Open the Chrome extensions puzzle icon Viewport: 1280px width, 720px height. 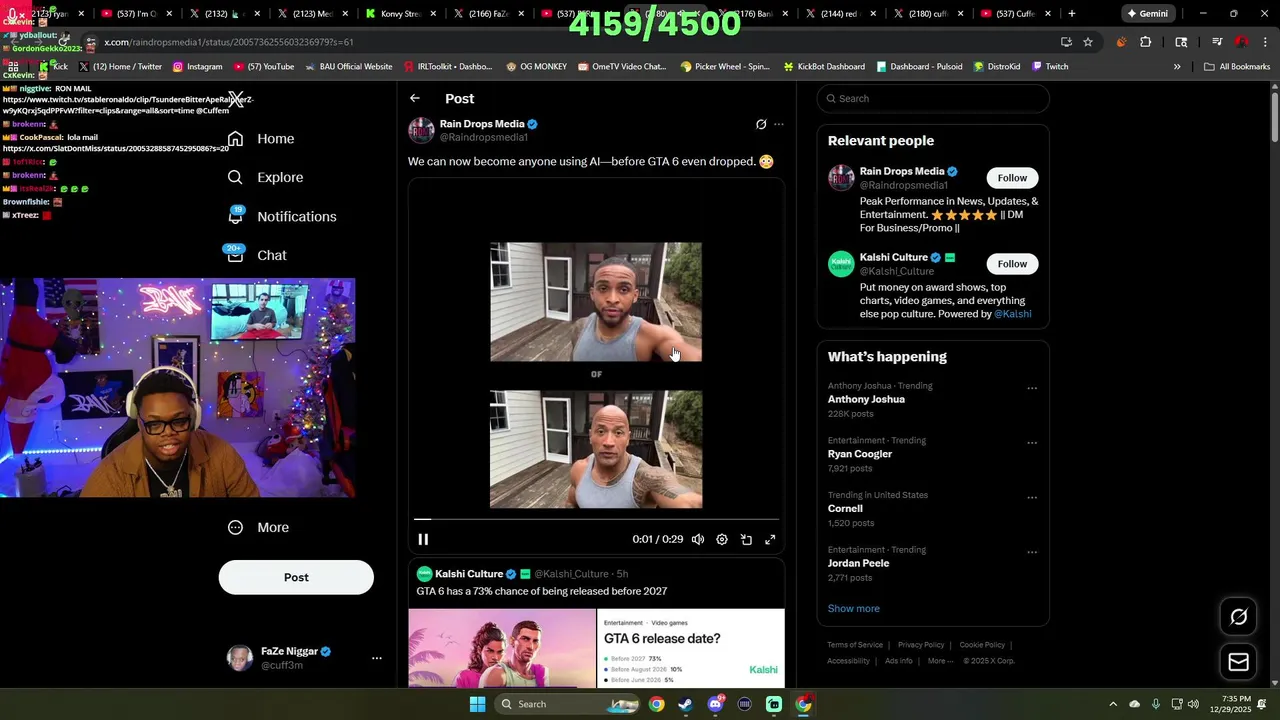tap(1145, 42)
